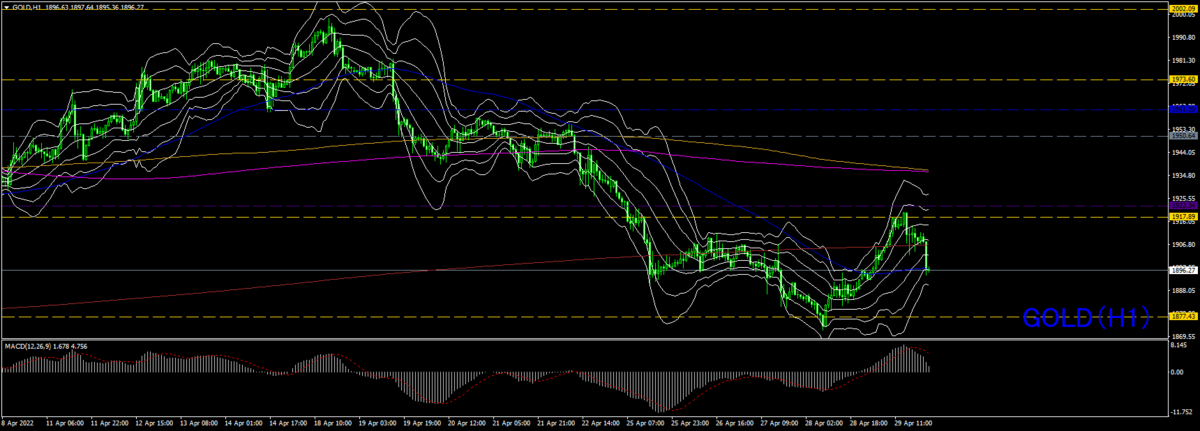Screen dimensions: 1200x431
Task: Select the 1917.89 yellow price tag
Action: coord(1184,216)
